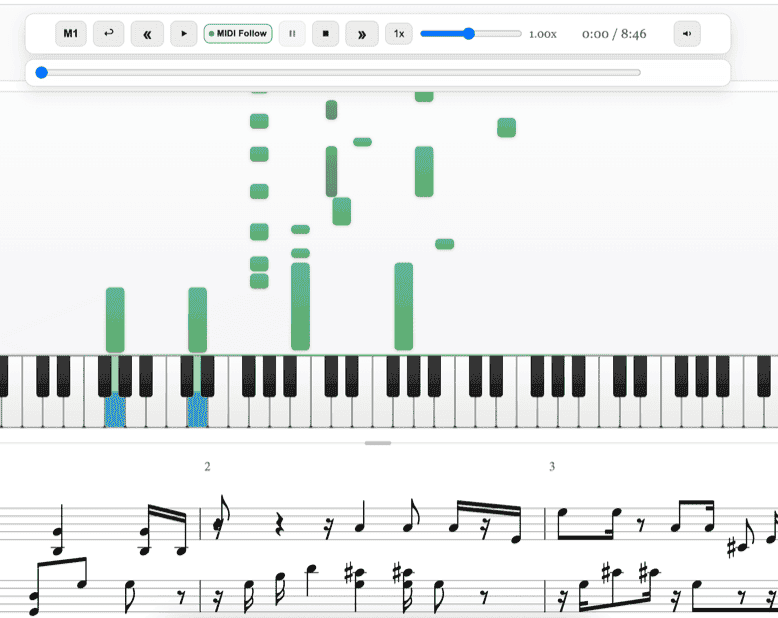Skip forward using the double right chevron
The width and height of the screenshot is (778, 618).
pyautogui.click(x=362, y=34)
